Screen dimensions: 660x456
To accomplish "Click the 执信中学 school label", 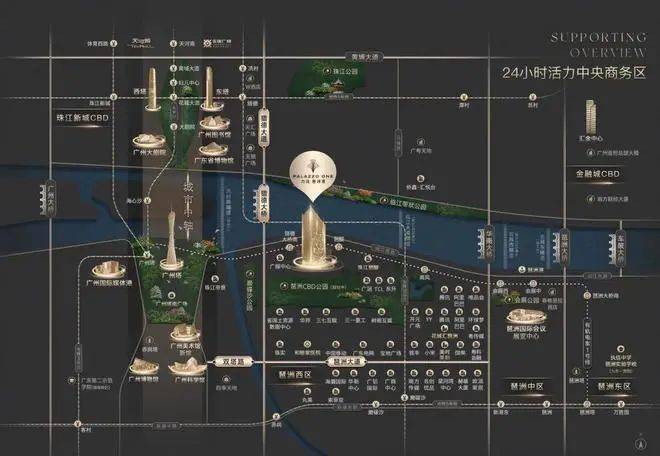I will [x=621, y=357].
